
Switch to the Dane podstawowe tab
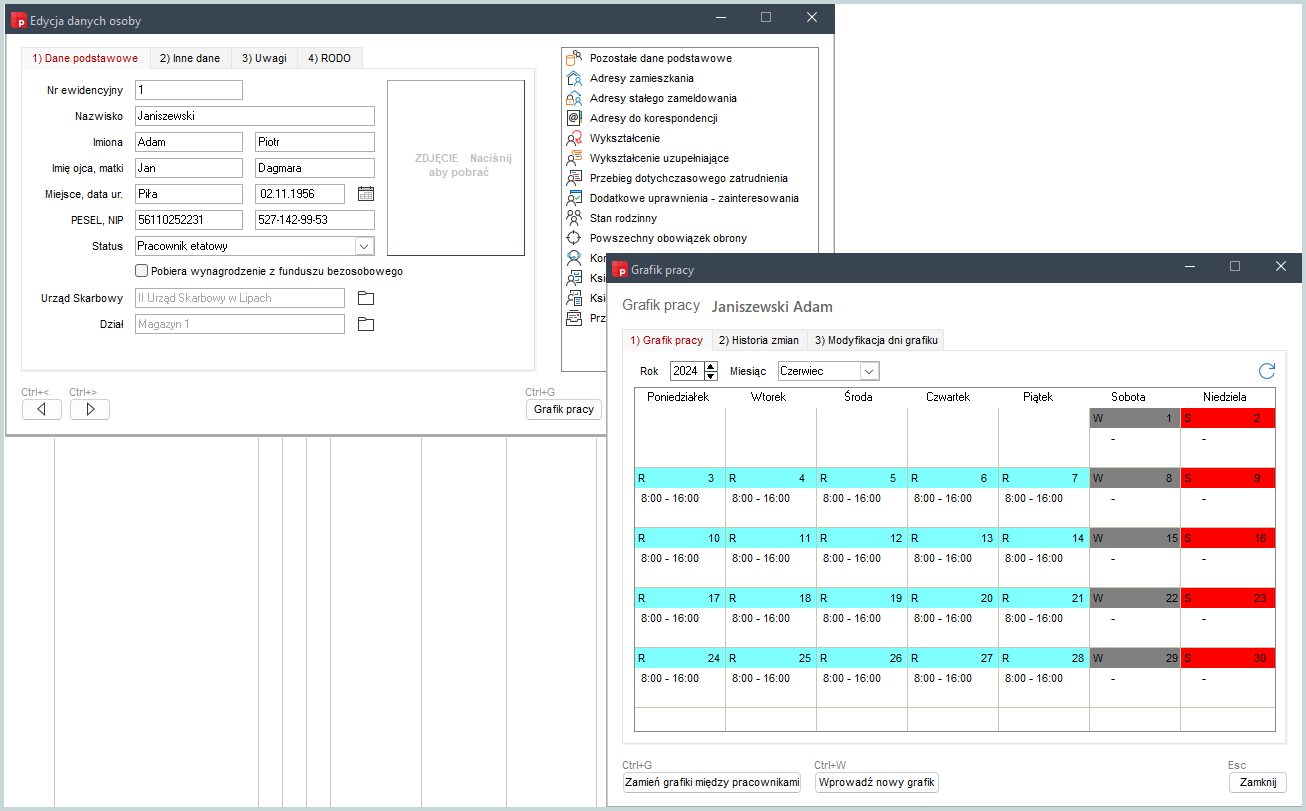coord(85,58)
